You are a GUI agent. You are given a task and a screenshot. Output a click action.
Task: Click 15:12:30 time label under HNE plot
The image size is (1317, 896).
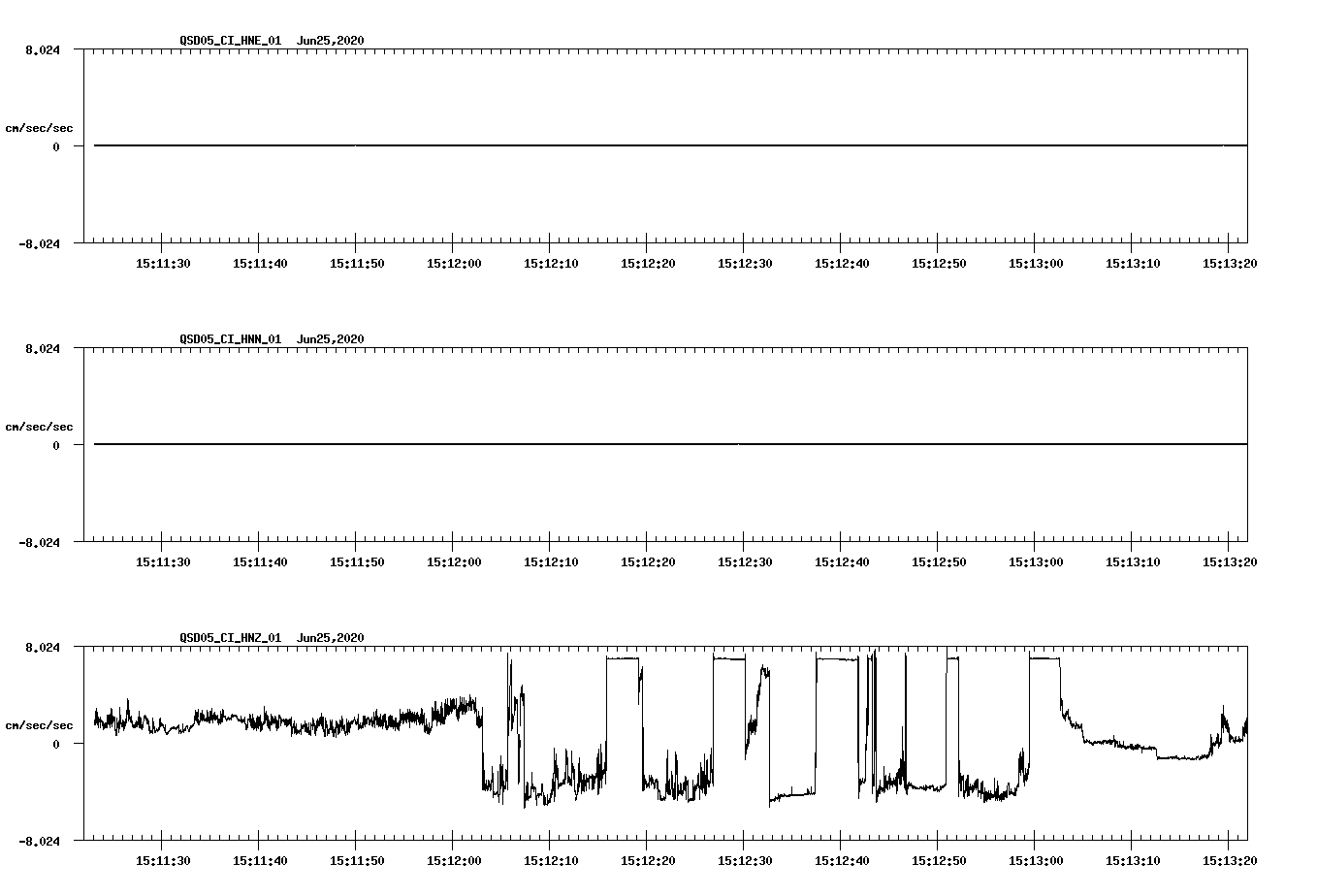[745, 264]
